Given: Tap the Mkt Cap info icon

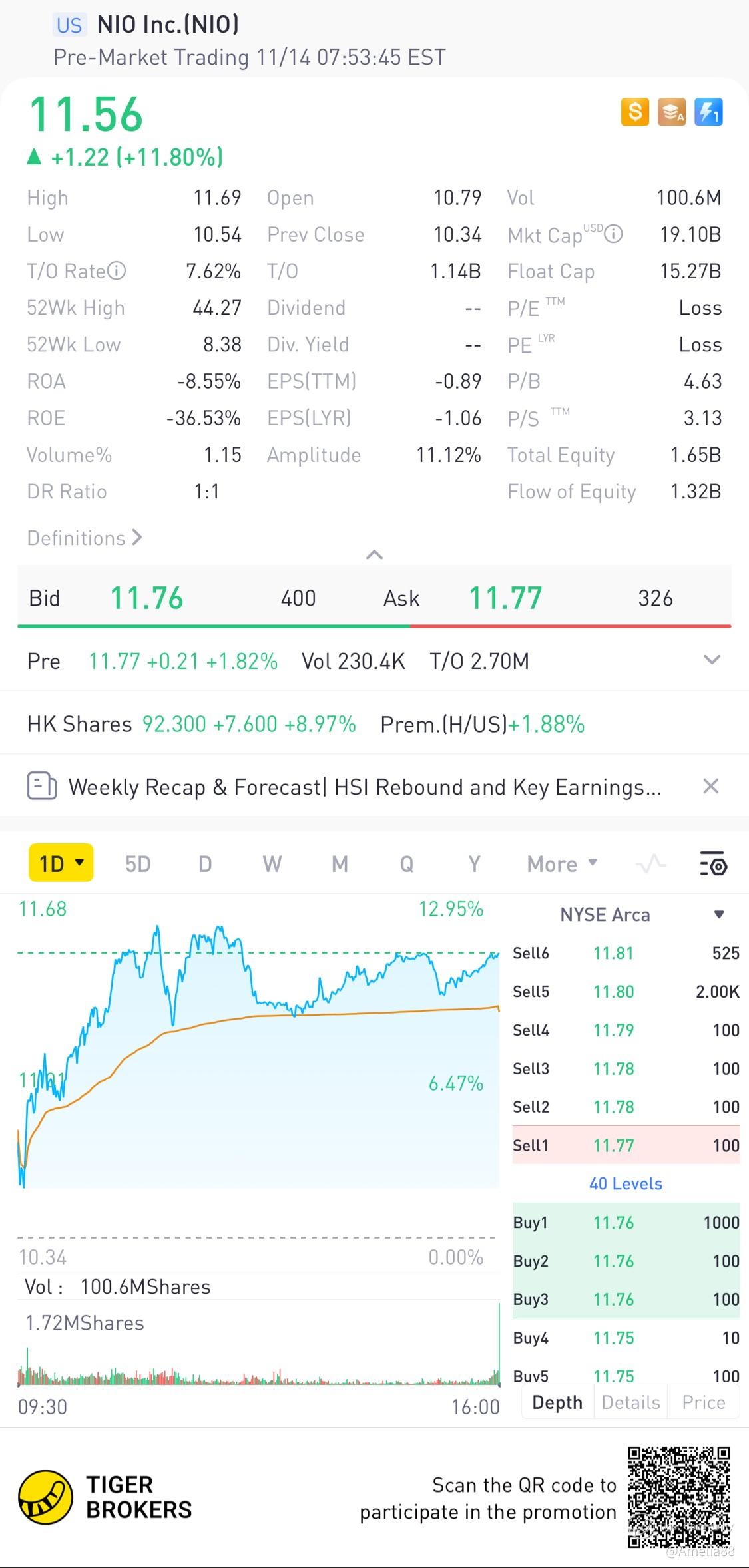Looking at the screenshot, I should 613,234.
